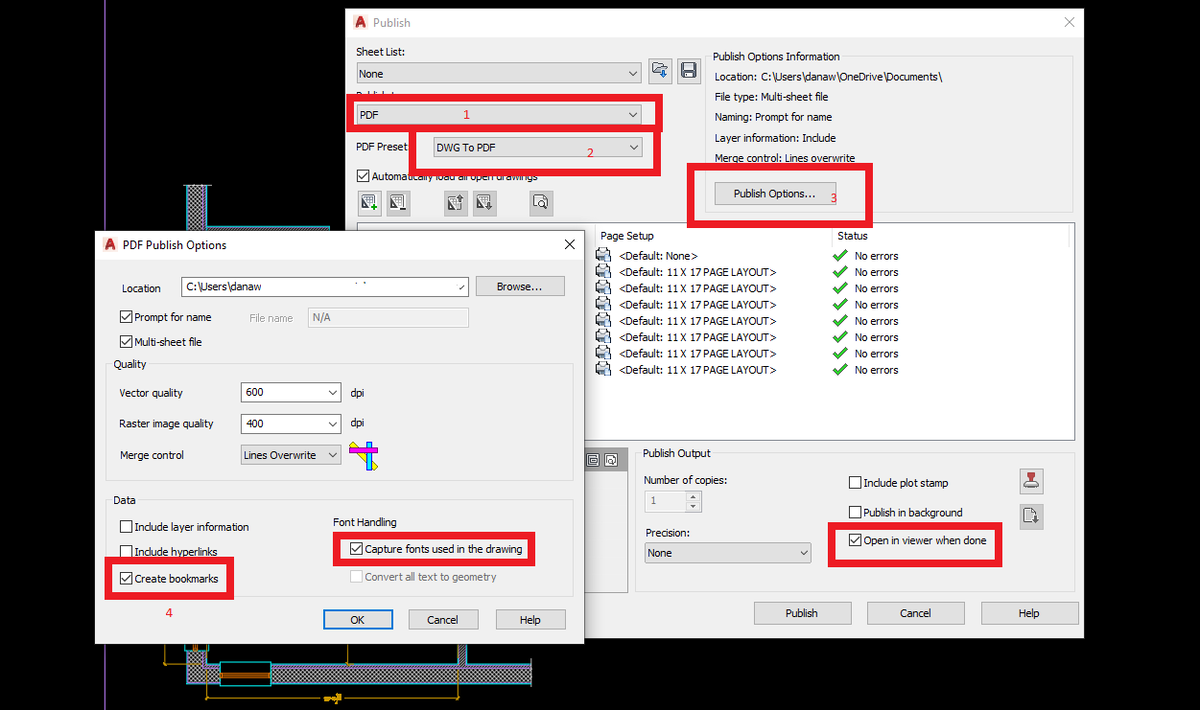The width and height of the screenshot is (1200, 710).
Task: Click the sheet Preview magnifier icon
Action: [541, 203]
